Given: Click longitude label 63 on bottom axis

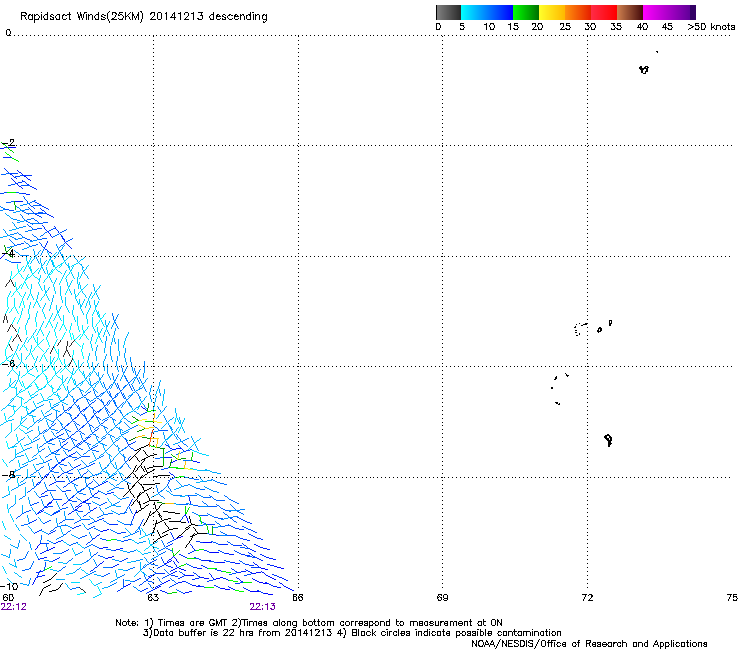Looking at the screenshot, I should tap(153, 598).
